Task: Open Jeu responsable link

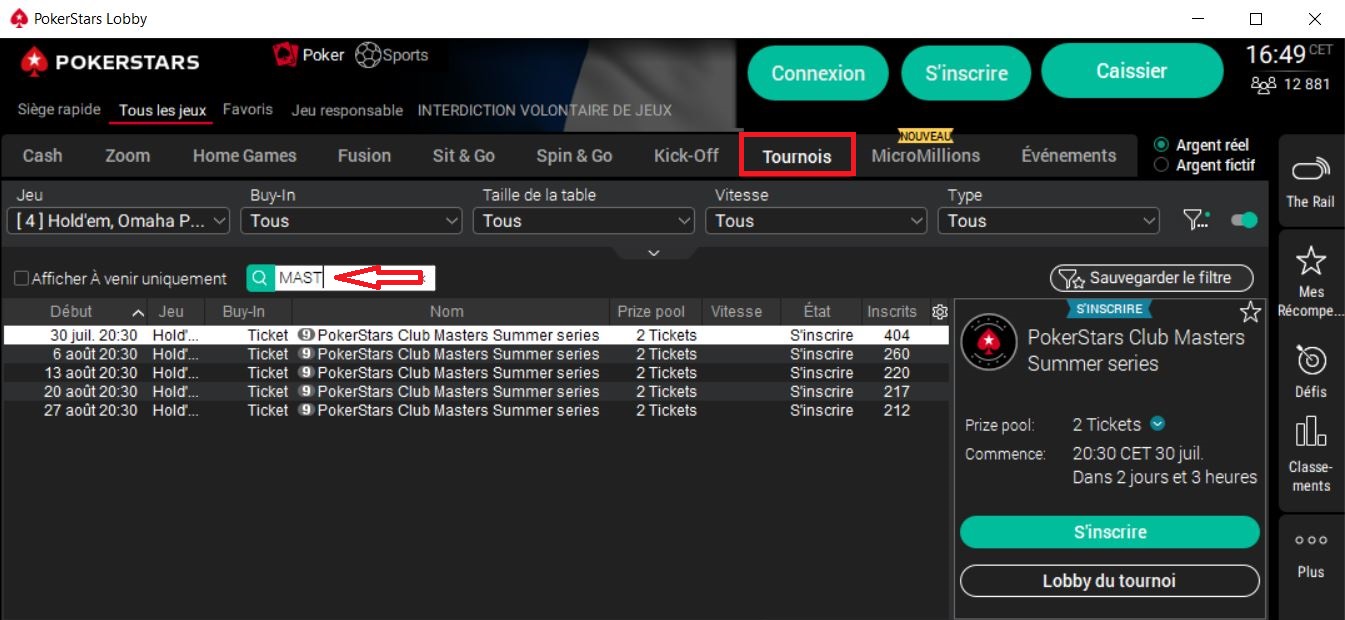Action: tap(347, 110)
